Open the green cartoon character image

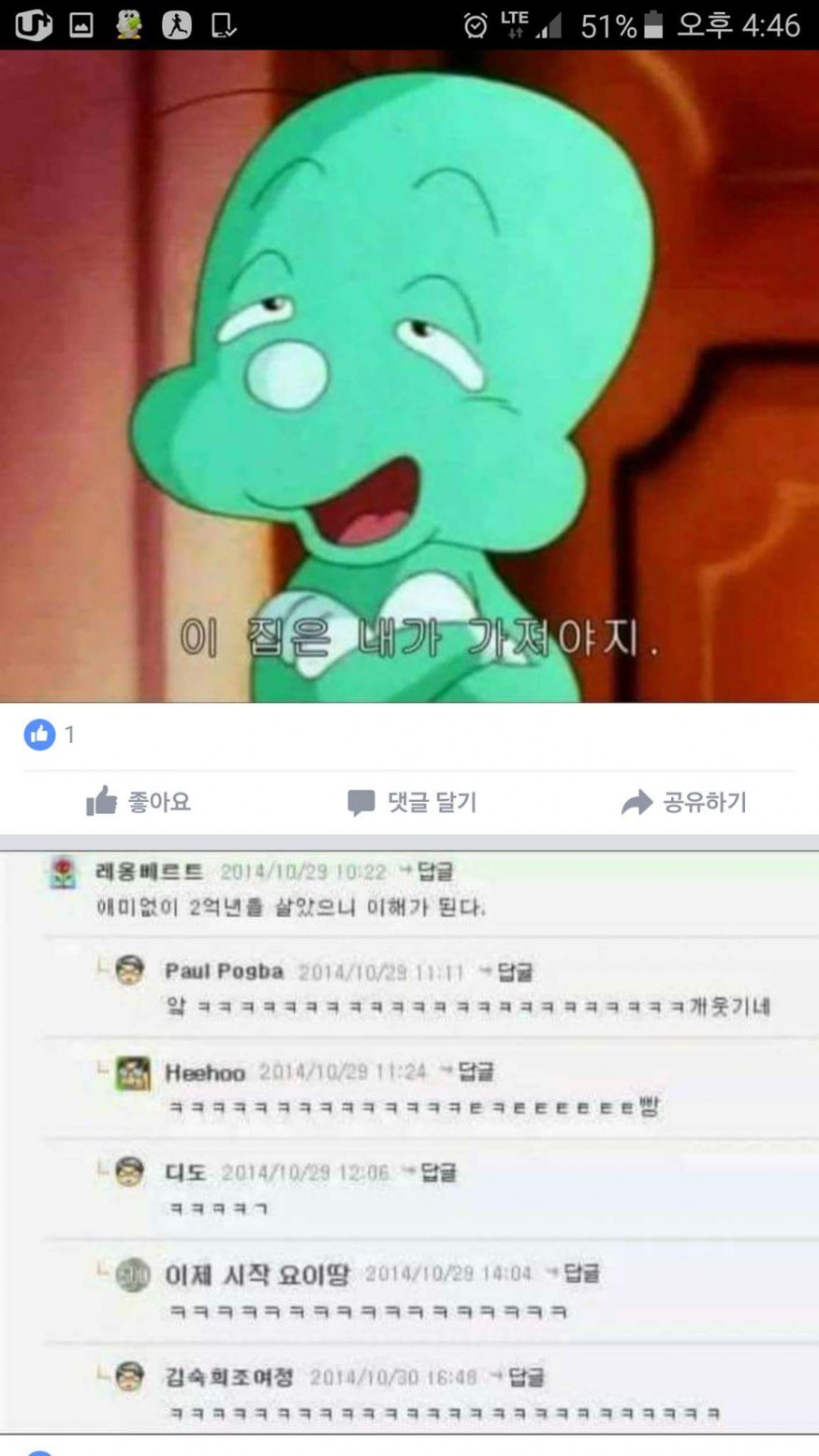(x=409, y=376)
